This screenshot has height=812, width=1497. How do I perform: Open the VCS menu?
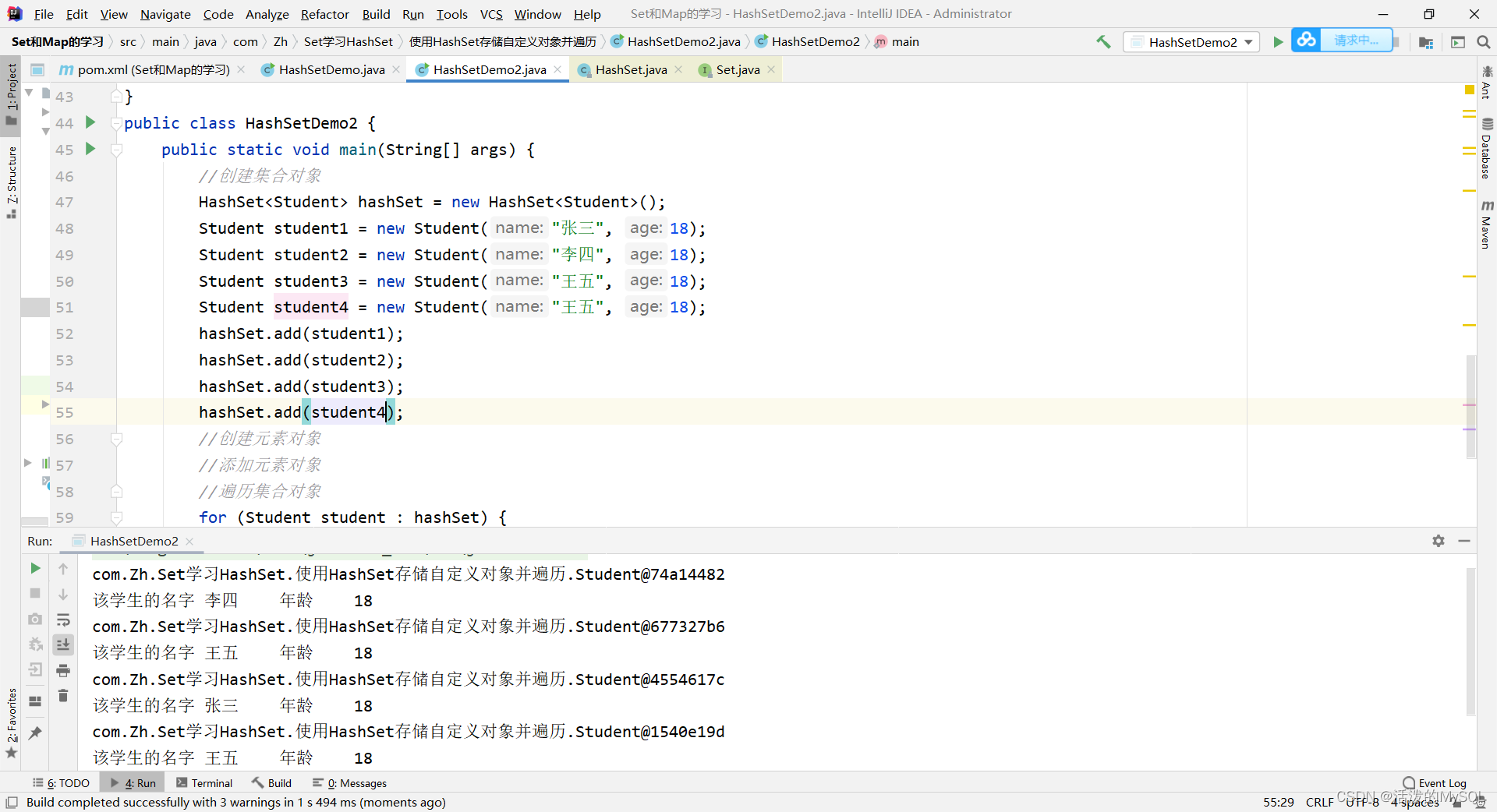pyautogui.click(x=491, y=14)
